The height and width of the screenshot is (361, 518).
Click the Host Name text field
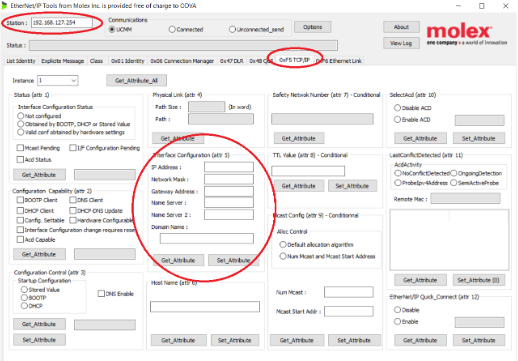click(205, 307)
